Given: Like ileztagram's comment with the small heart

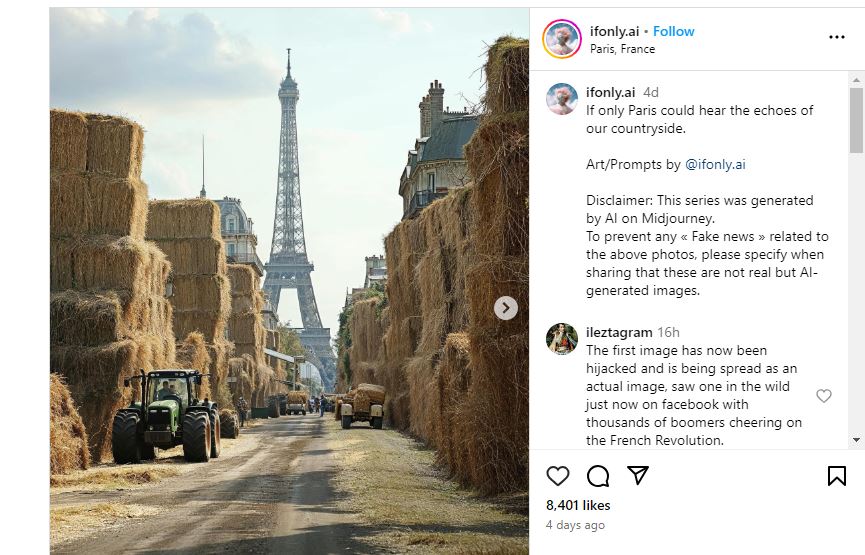Looking at the screenshot, I should click(824, 396).
